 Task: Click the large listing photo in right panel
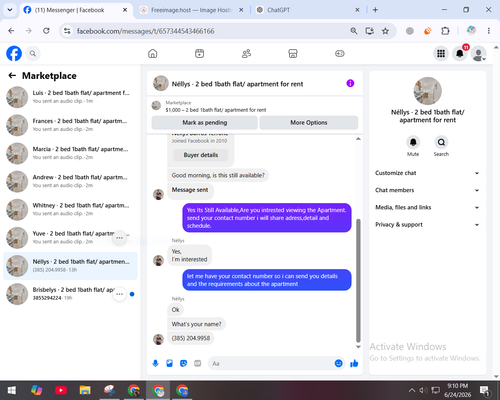coord(427,91)
